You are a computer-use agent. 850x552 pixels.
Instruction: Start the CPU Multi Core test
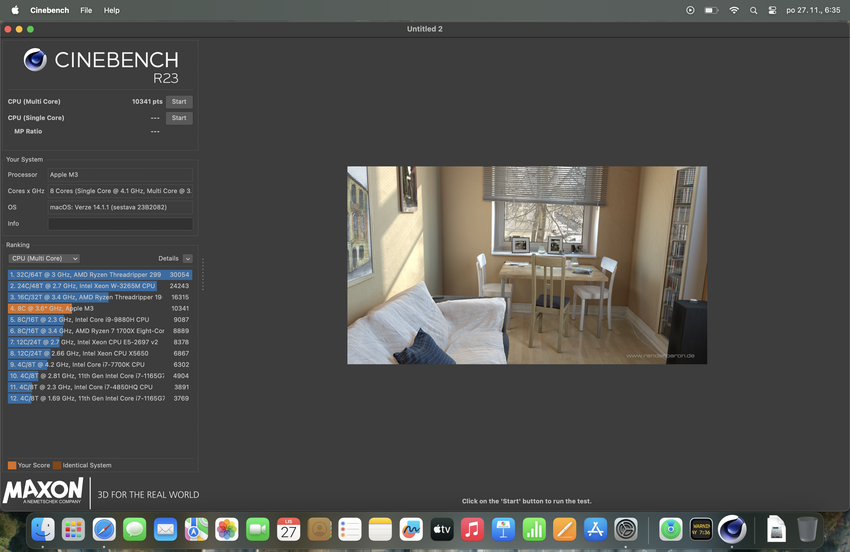pos(179,101)
